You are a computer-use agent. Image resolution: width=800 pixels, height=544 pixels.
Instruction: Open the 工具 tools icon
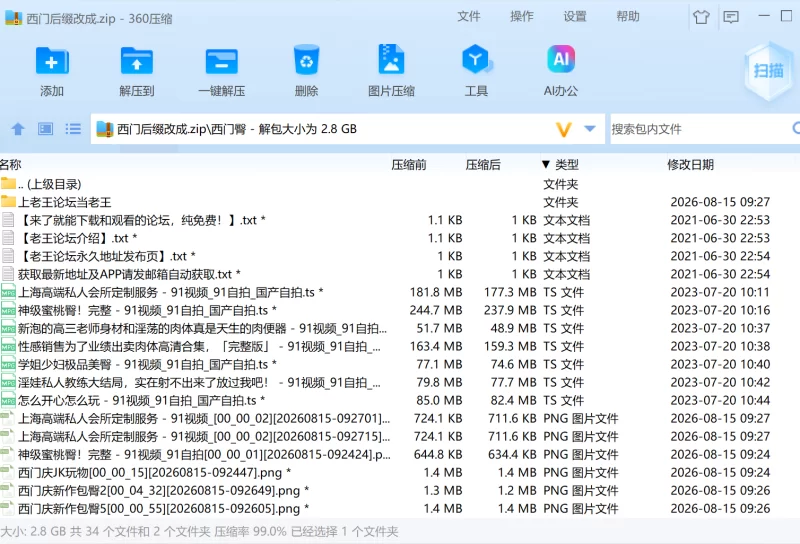(476, 60)
